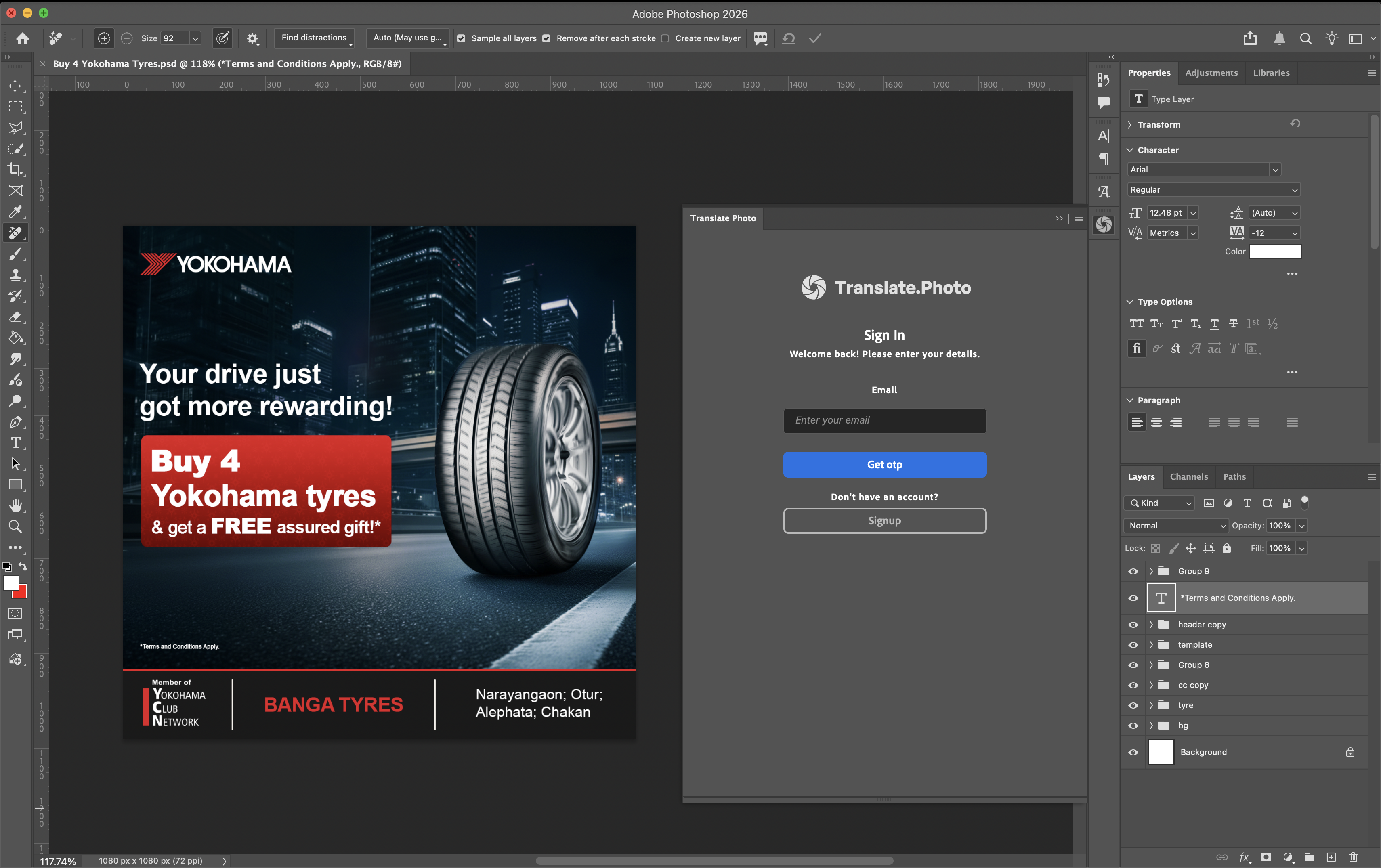Select the Zoom tool
The image size is (1381, 868).
coord(15,526)
